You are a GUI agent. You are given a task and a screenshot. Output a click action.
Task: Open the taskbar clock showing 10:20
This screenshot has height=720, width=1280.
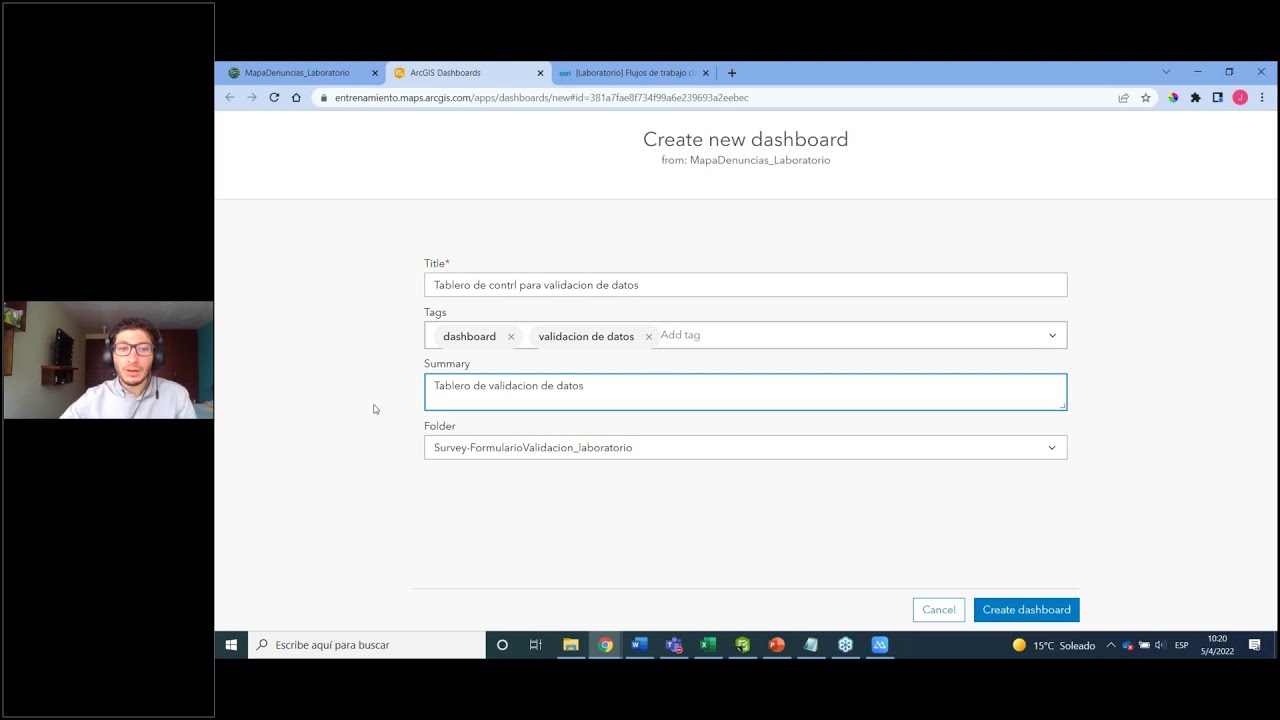1217,645
